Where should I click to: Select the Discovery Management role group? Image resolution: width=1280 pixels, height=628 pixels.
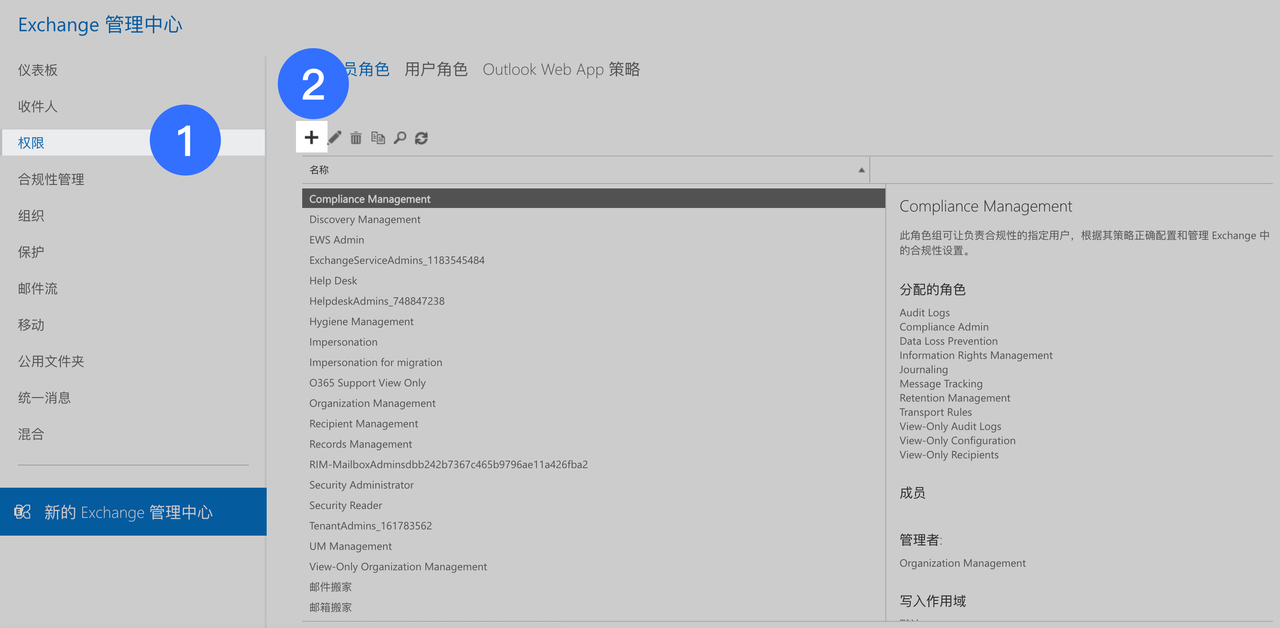364,219
